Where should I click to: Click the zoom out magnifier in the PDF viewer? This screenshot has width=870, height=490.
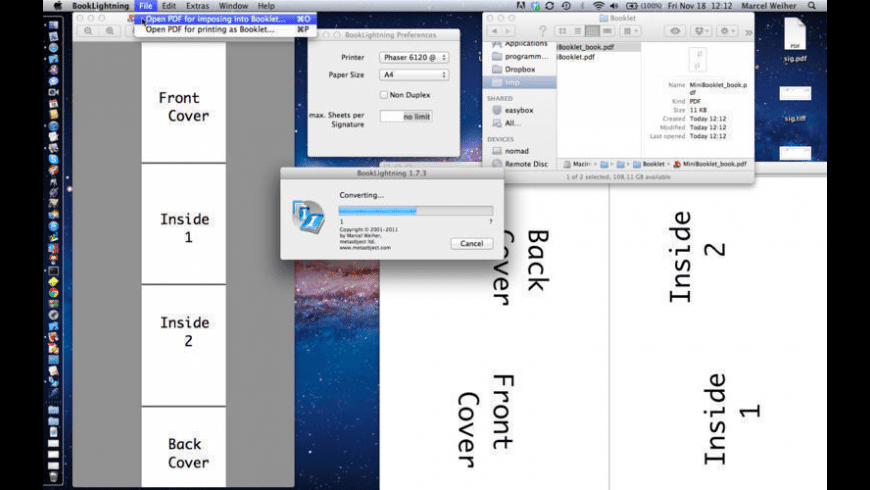pyautogui.click(x=88, y=31)
